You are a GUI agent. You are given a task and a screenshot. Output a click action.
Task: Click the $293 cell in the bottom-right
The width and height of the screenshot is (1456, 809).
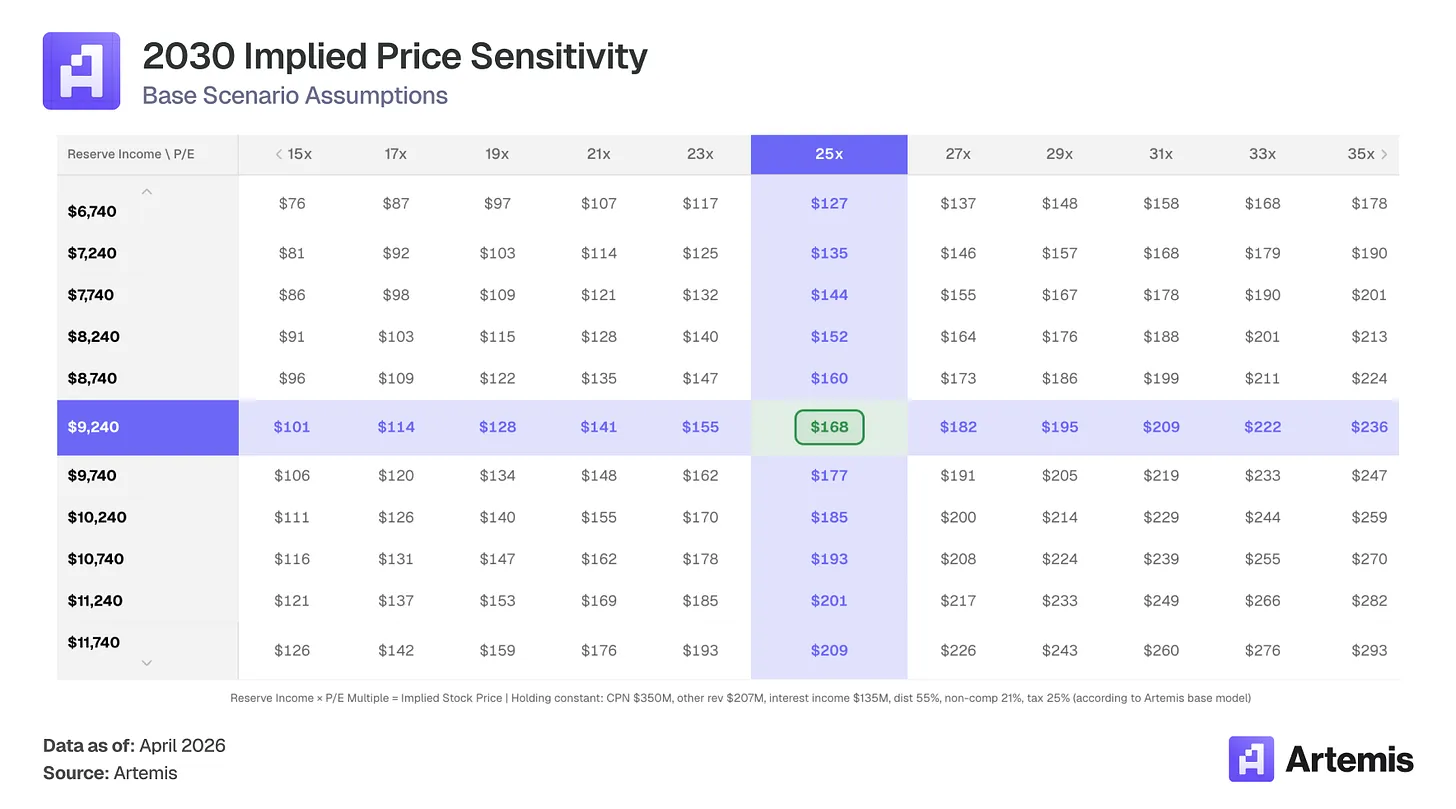click(x=1369, y=650)
